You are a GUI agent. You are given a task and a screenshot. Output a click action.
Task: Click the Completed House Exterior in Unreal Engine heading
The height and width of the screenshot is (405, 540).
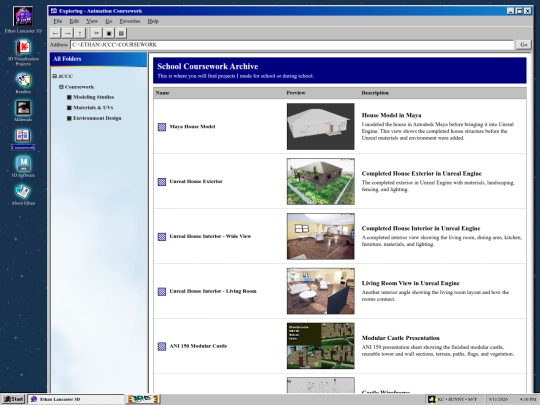(x=422, y=174)
